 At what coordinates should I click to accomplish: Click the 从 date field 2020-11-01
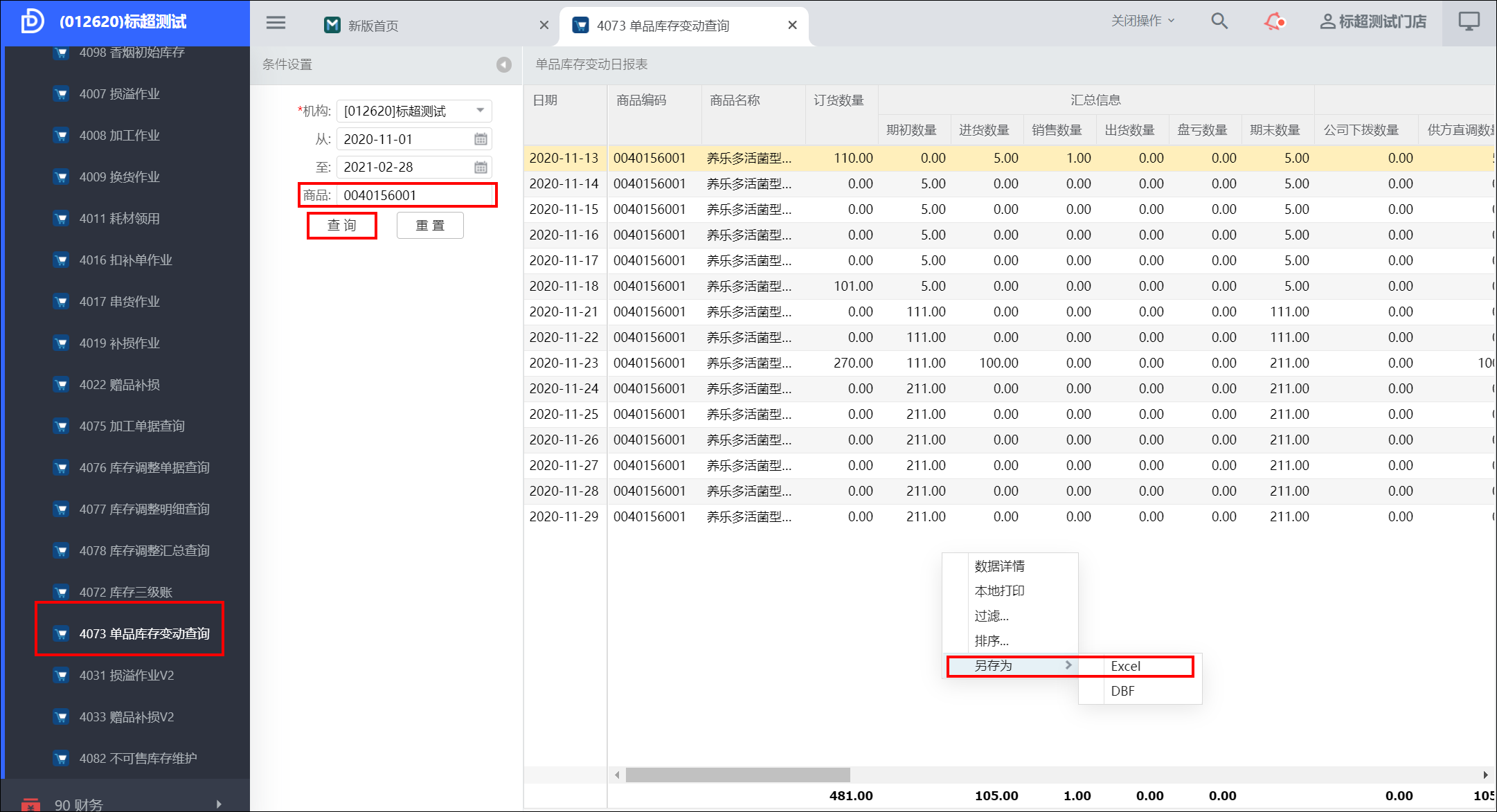click(414, 139)
